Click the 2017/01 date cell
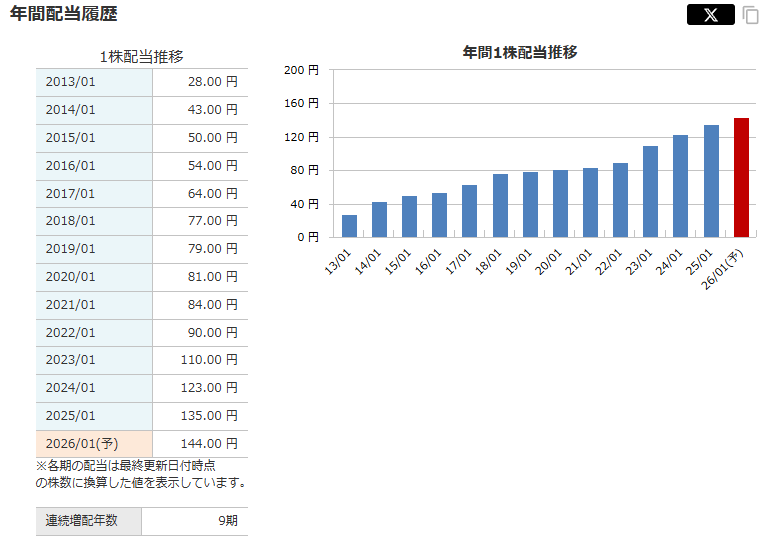Image resolution: width=769 pixels, height=540 pixels. (x=94, y=193)
